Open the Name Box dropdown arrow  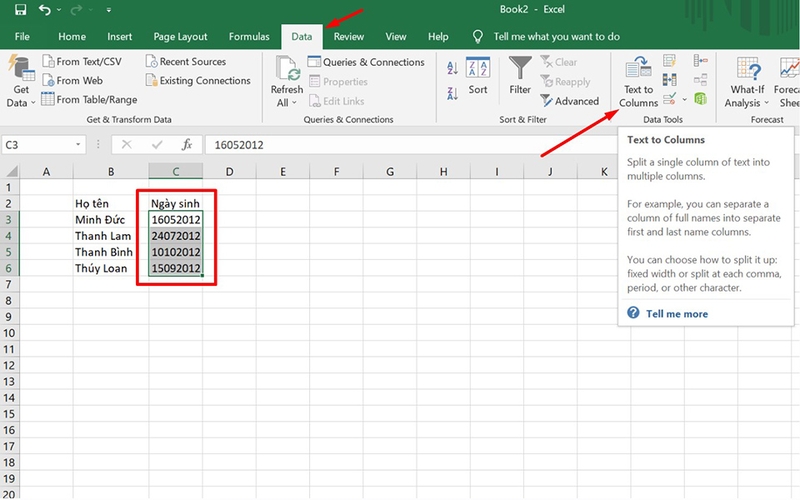click(x=78, y=145)
